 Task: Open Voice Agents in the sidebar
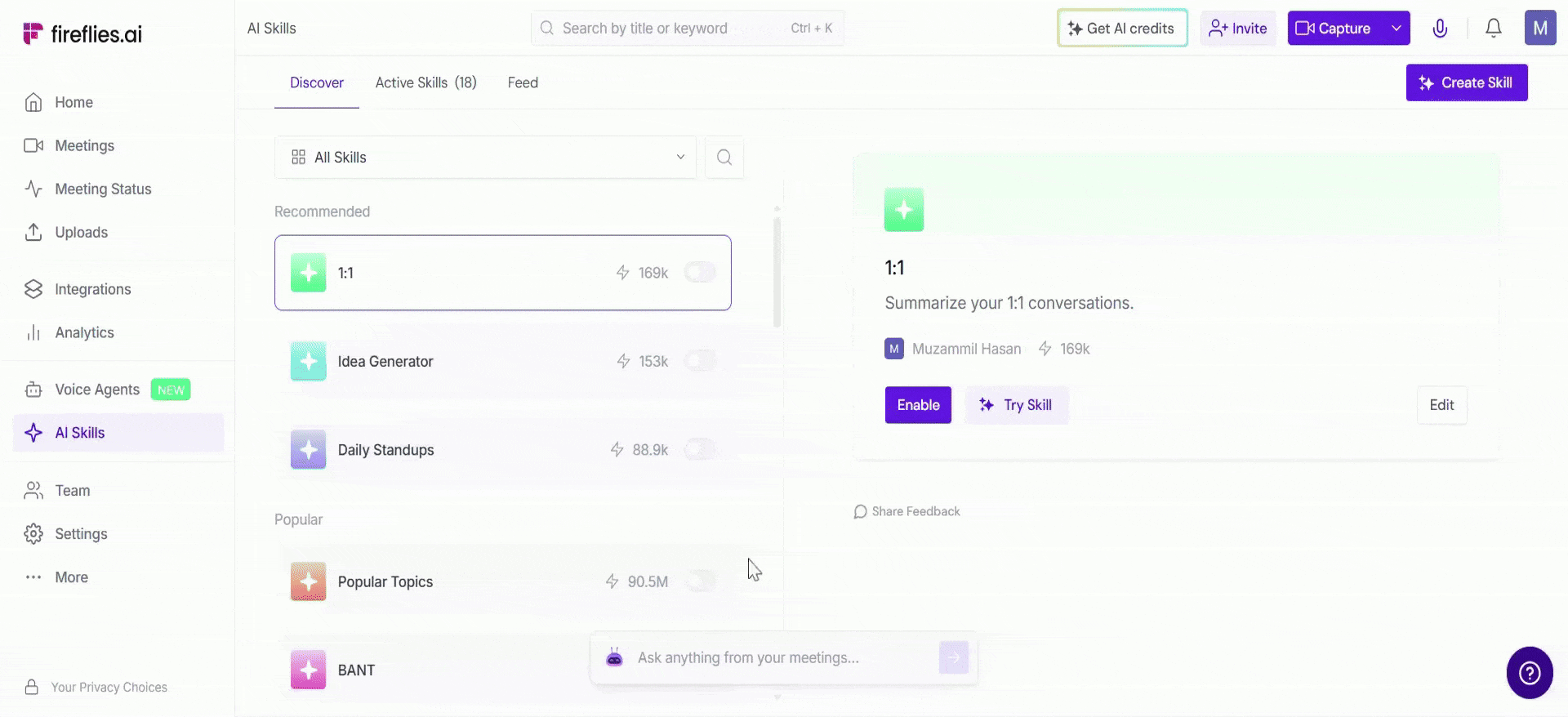[x=97, y=390]
